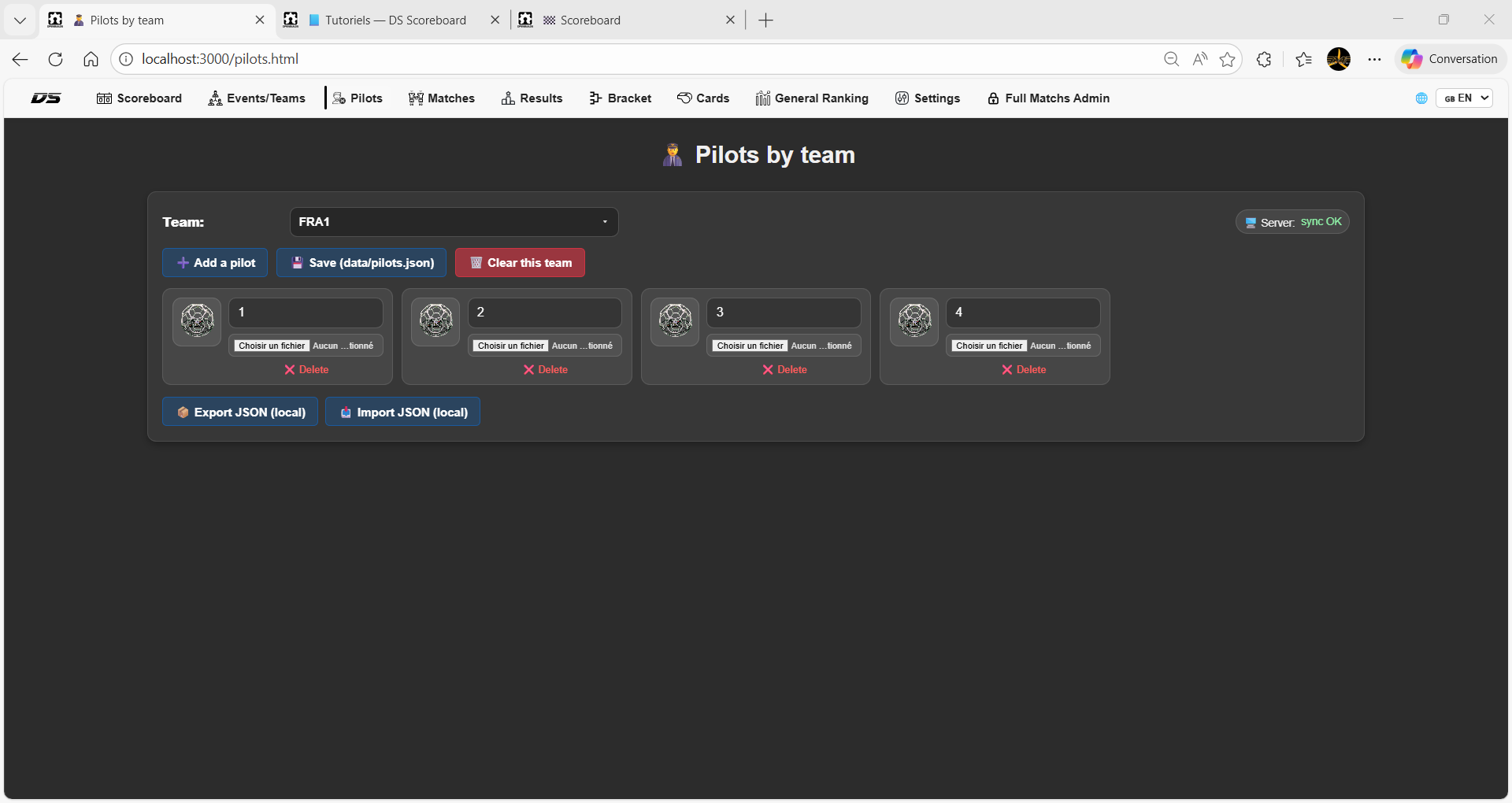The height and width of the screenshot is (803, 1512).
Task: Click pilot 1 avatar image
Action: point(197,321)
